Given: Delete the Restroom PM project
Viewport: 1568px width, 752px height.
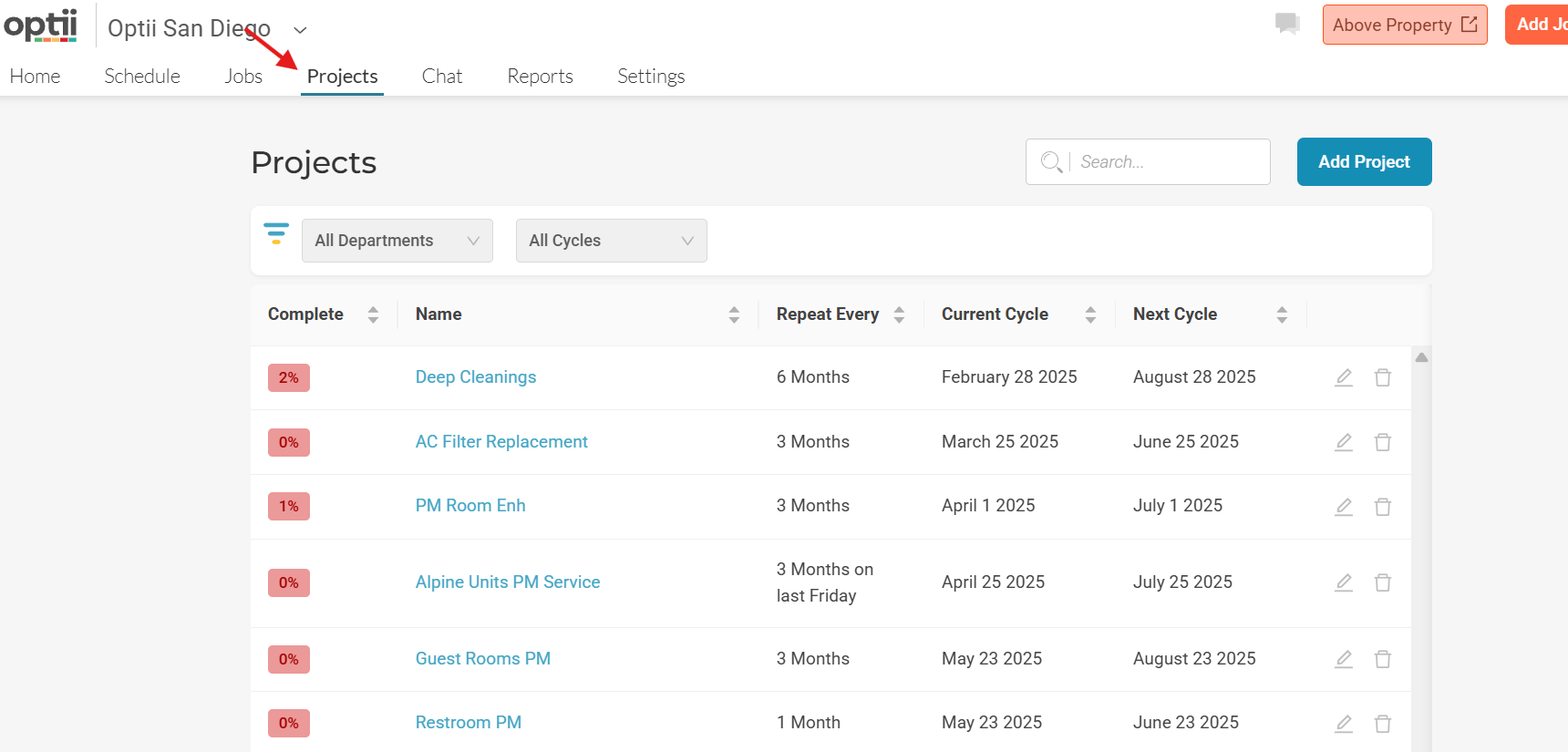Looking at the screenshot, I should (x=1382, y=723).
